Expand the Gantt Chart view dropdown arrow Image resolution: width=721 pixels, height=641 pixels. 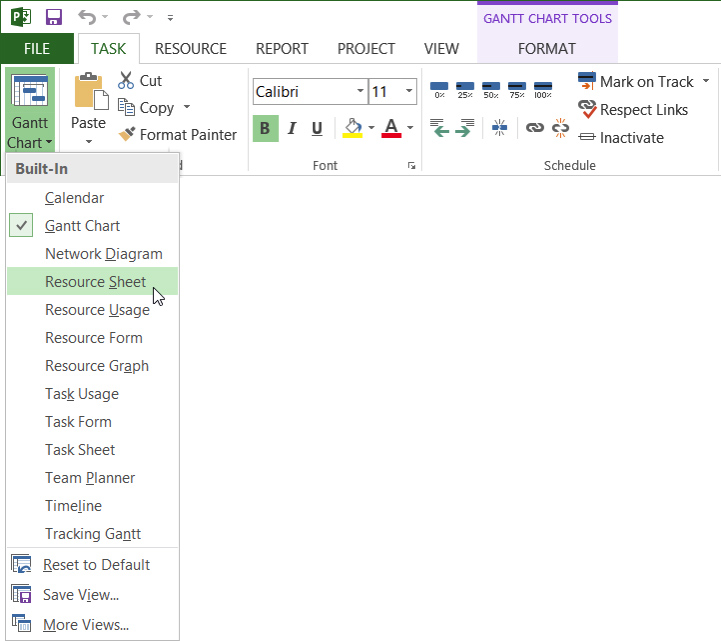coord(49,142)
